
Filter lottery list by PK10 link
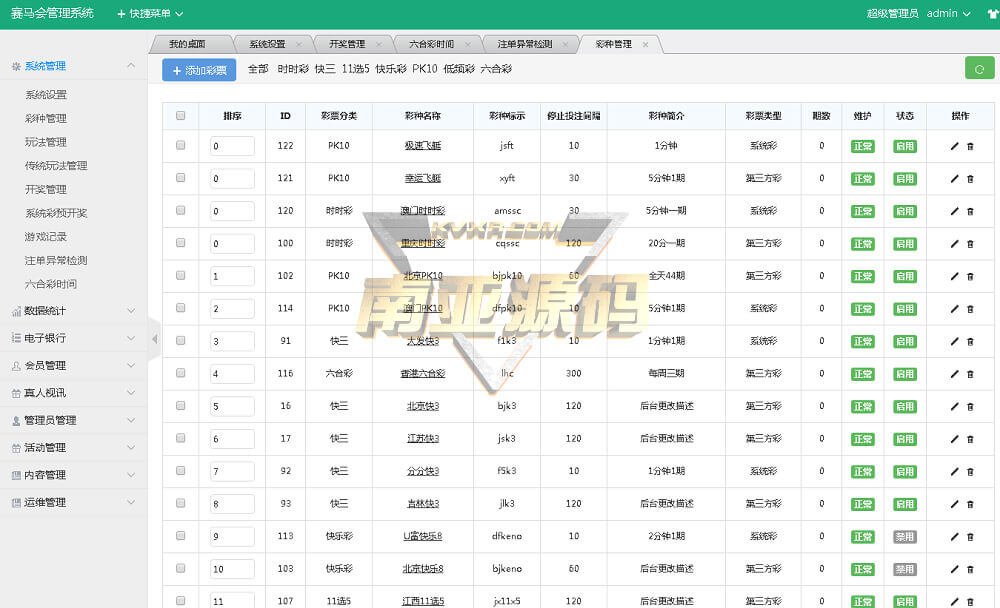point(424,69)
